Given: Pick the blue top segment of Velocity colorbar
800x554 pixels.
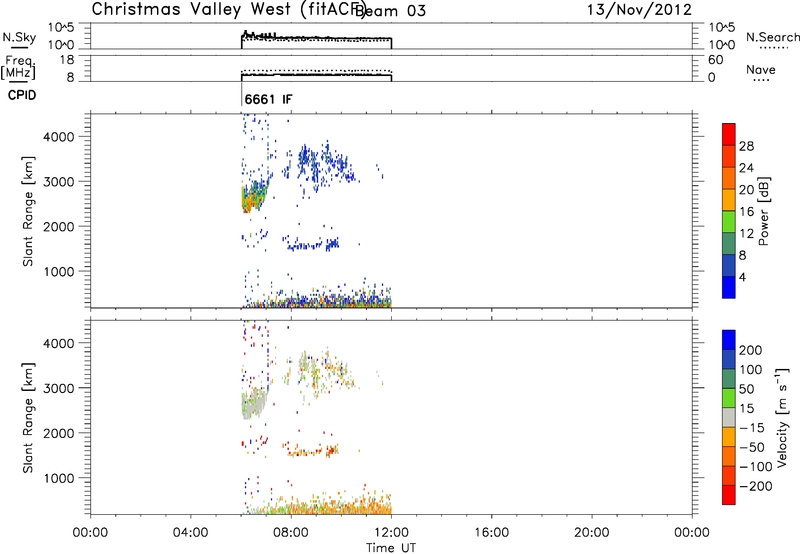Looking at the screenshot, I should click(x=729, y=340).
